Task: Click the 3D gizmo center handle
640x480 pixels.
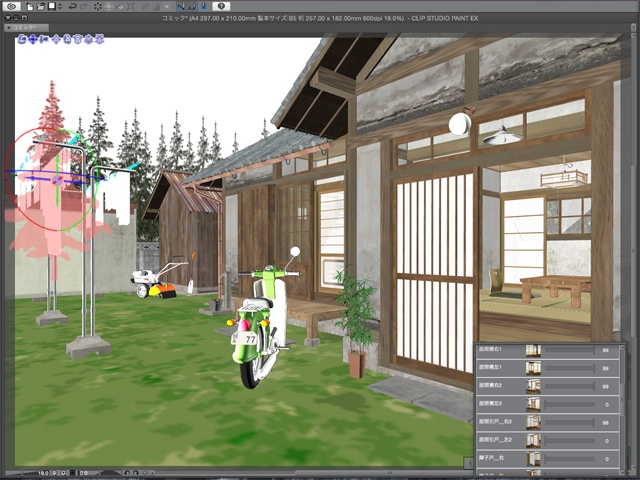Action: point(57,180)
